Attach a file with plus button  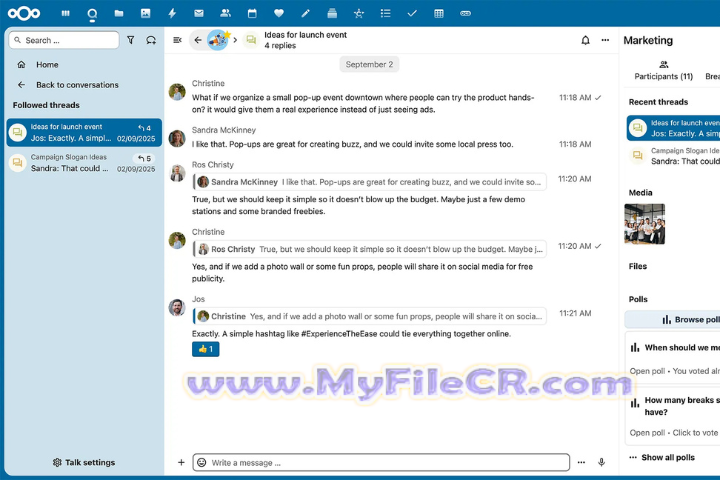click(181, 462)
